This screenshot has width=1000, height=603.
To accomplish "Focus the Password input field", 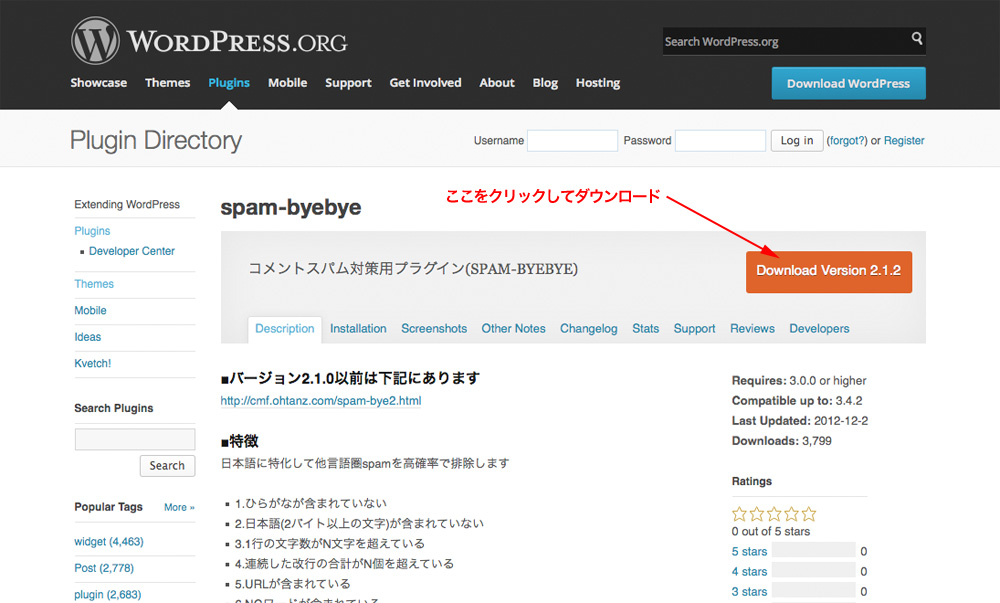I will coord(720,141).
